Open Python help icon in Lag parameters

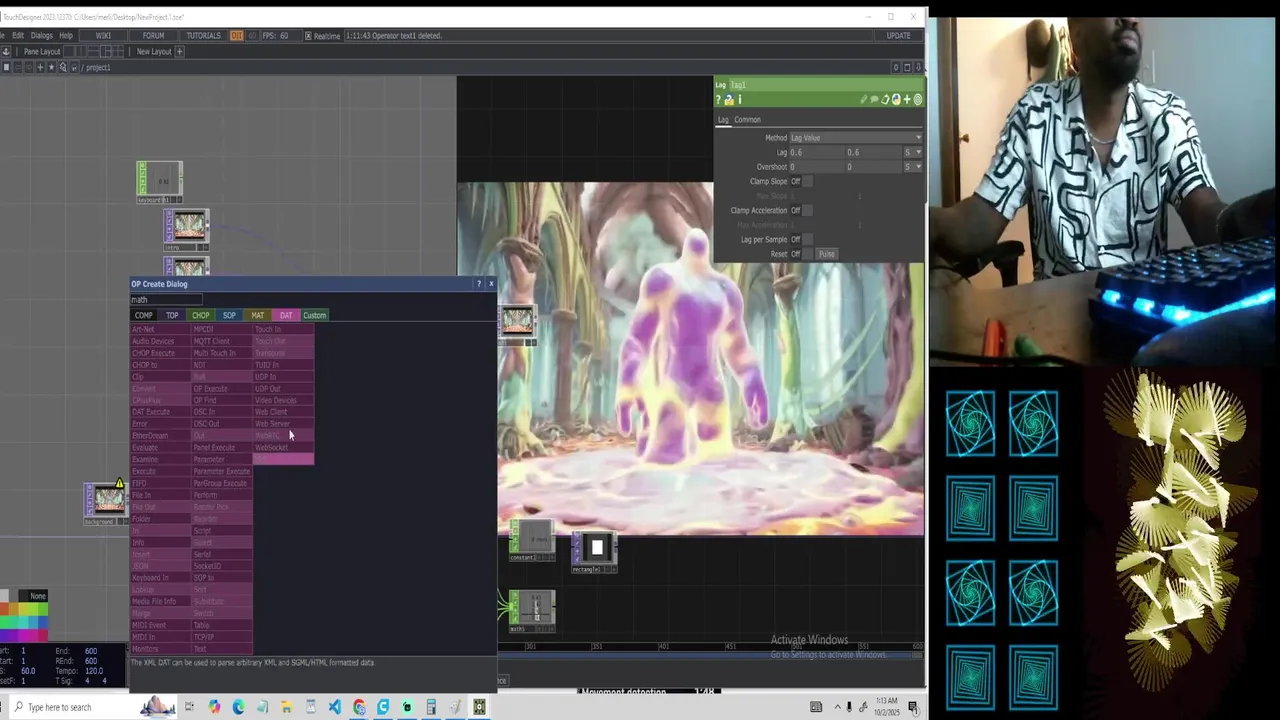pyautogui.click(x=728, y=100)
